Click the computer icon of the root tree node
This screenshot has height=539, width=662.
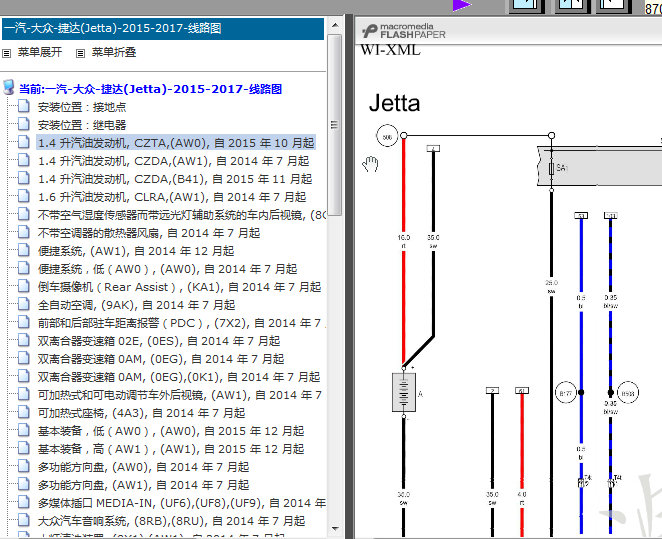coord(9,87)
